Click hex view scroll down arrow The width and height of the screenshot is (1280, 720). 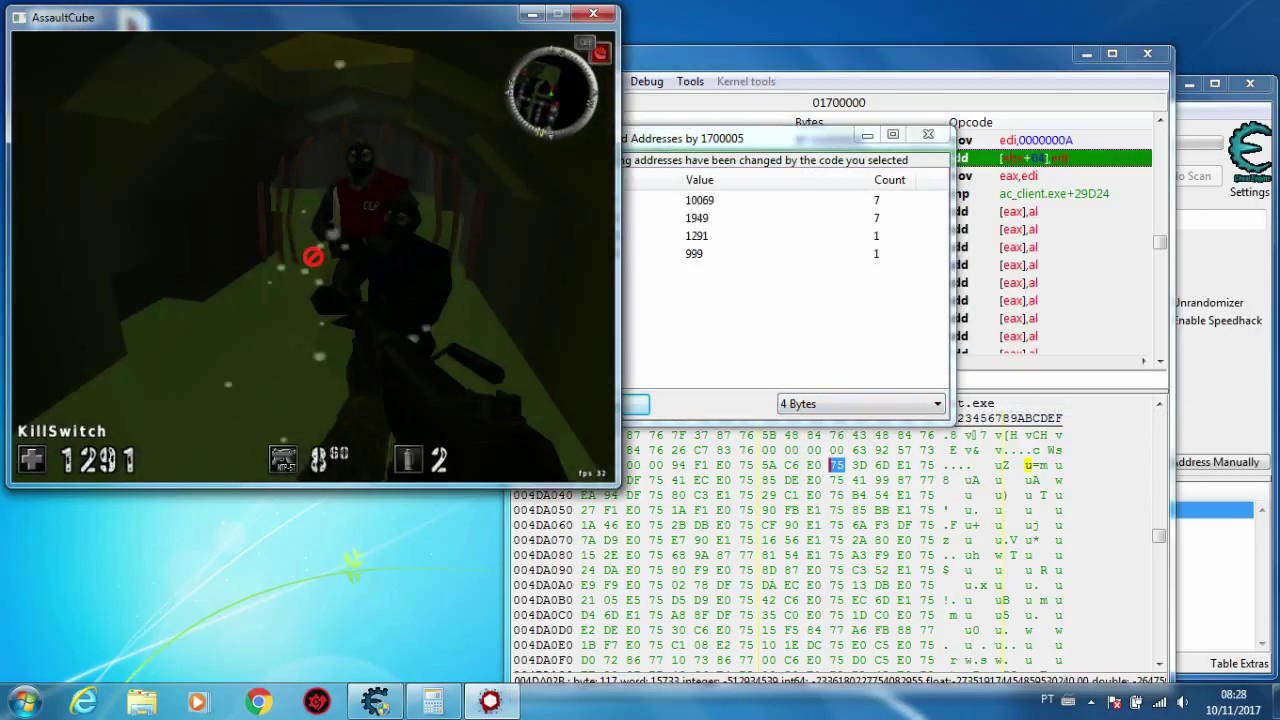click(x=1160, y=663)
